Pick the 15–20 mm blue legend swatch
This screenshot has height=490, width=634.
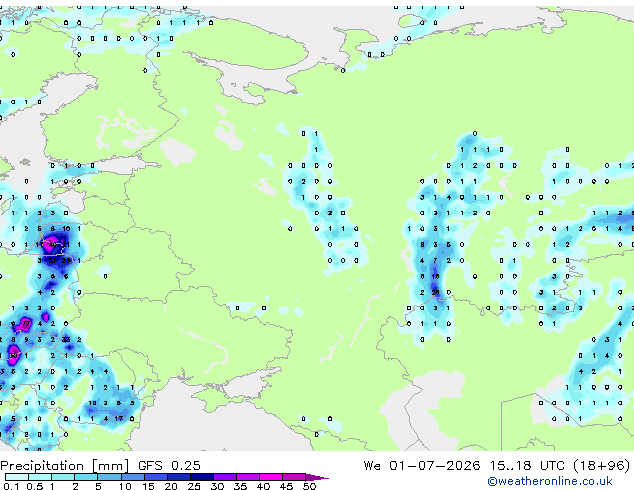[x=155, y=477]
